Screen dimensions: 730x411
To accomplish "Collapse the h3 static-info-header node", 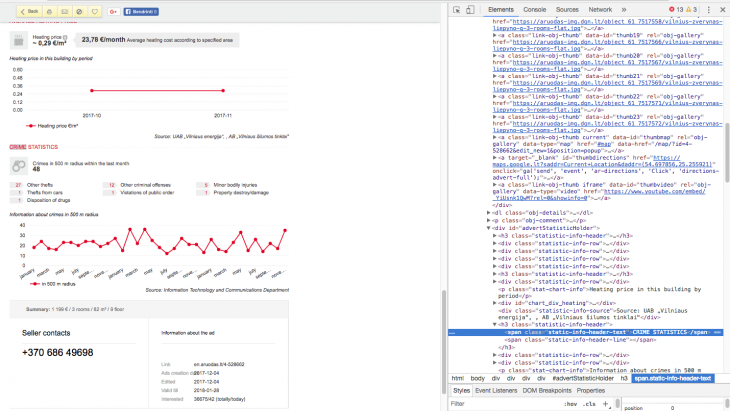I will point(493,324).
